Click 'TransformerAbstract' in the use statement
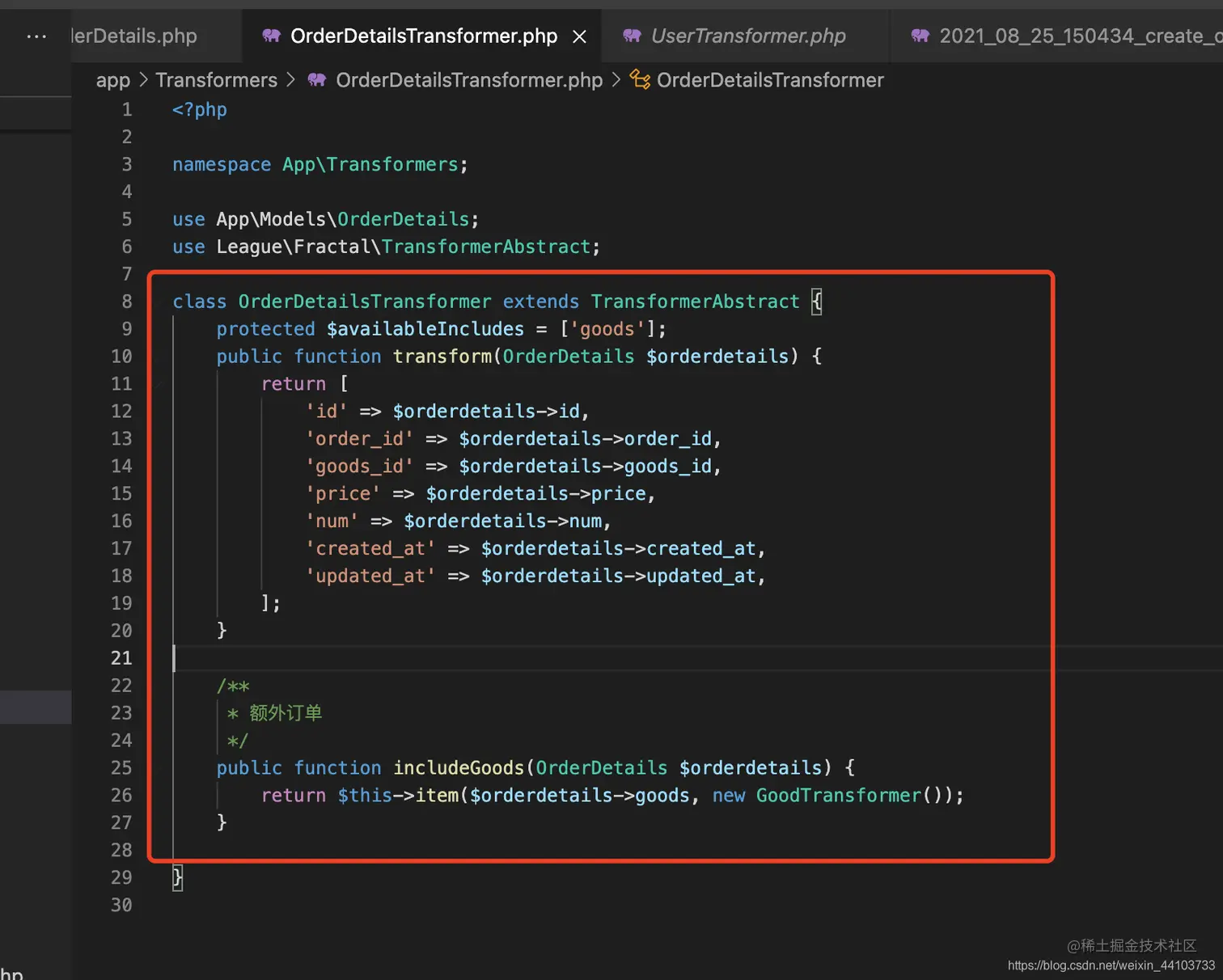This screenshot has height=980, width=1223. pyautogui.click(x=486, y=247)
